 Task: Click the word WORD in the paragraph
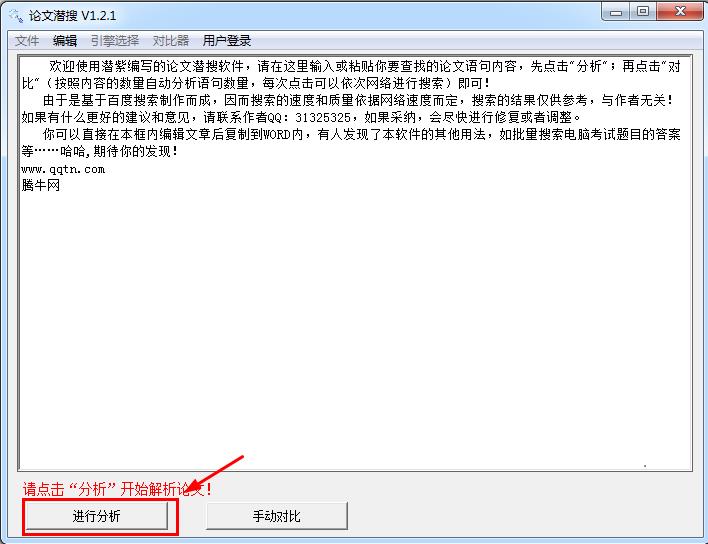click(276, 135)
